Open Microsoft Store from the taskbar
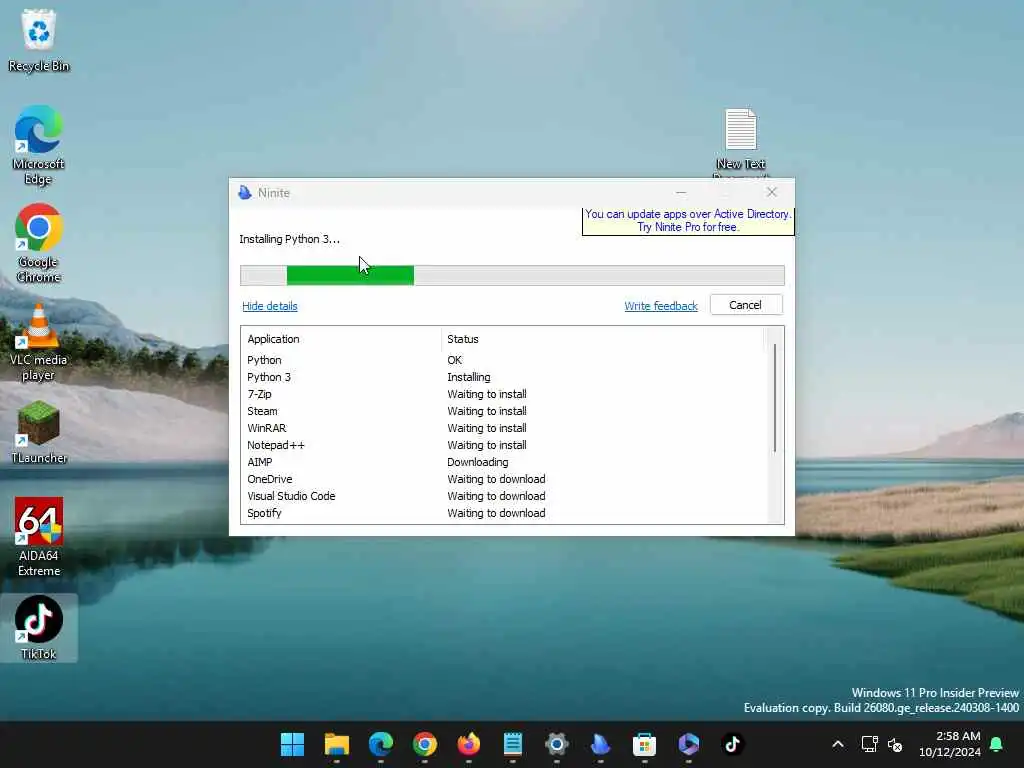 (644, 744)
